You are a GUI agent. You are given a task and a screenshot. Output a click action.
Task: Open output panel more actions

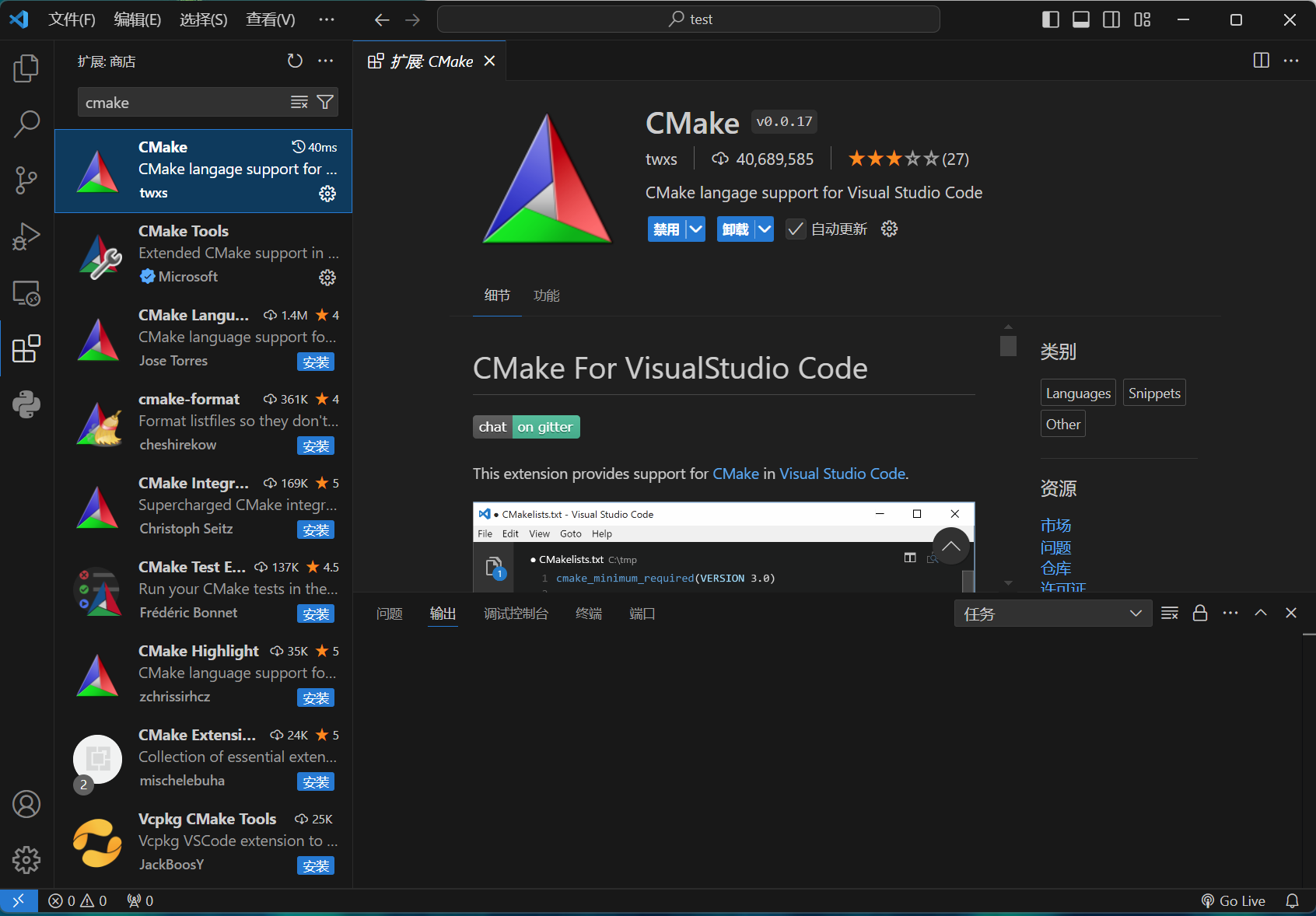(x=1230, y=613)
